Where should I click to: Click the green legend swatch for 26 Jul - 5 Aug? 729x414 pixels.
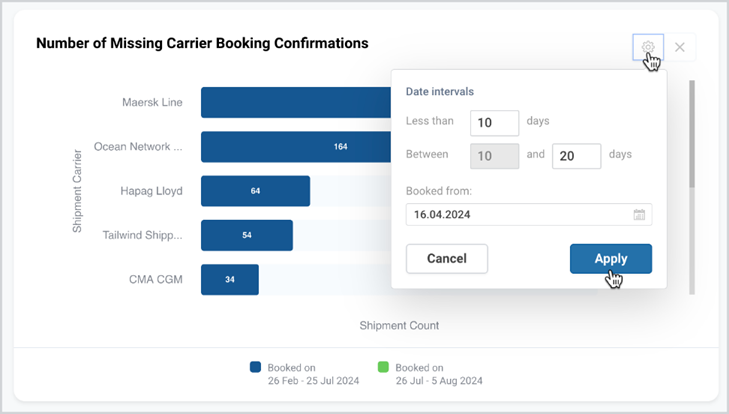(x=383, y=367)
